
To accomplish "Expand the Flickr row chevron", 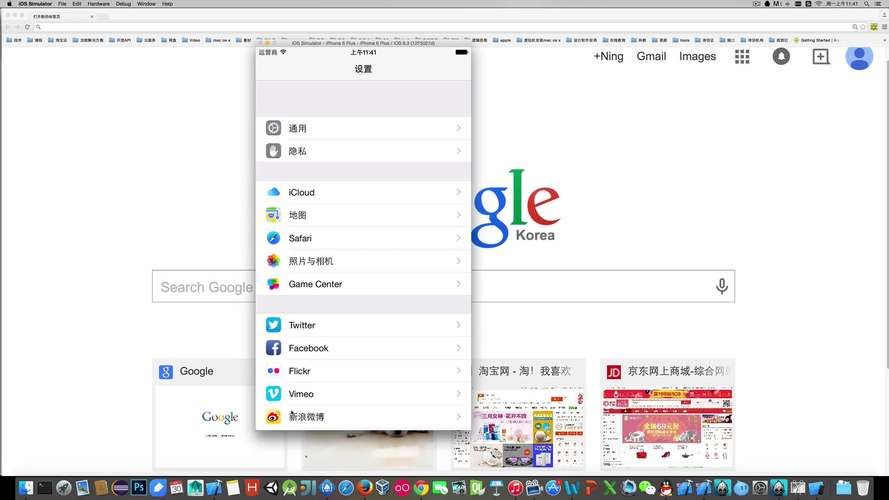I will 459,371.
